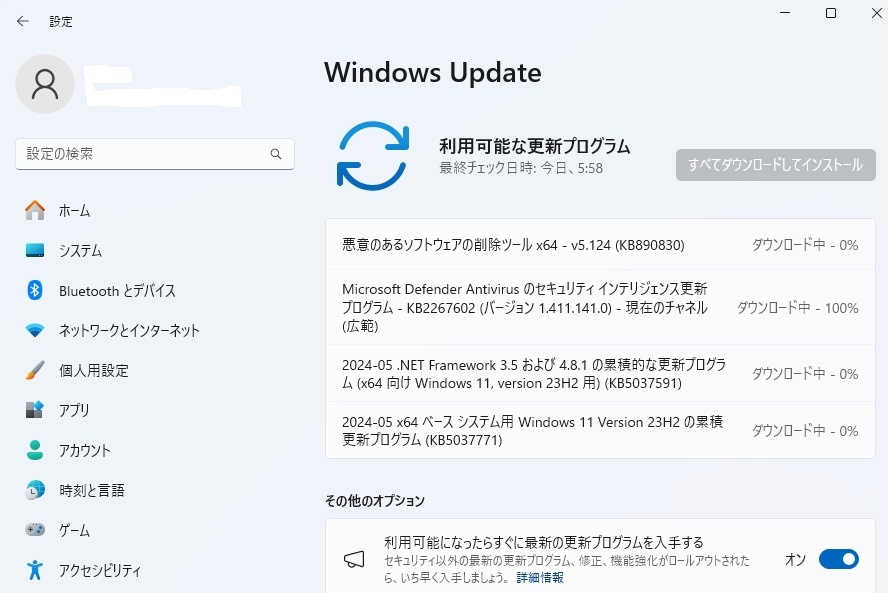Image resolution: width=888 pixels, height=593 pixels.
Task: Go to アカウント settings
Action: [85, 450]
